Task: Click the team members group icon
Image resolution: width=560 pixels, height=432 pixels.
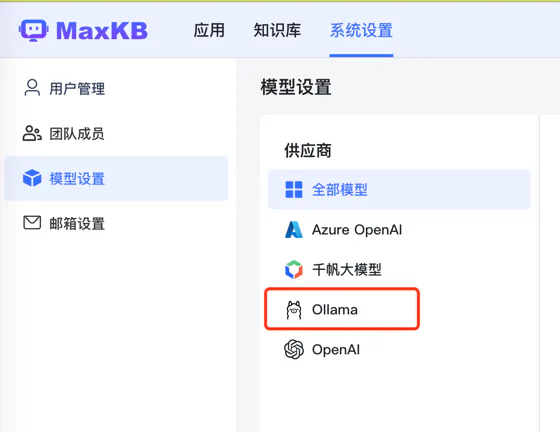Action: [32, 134]
